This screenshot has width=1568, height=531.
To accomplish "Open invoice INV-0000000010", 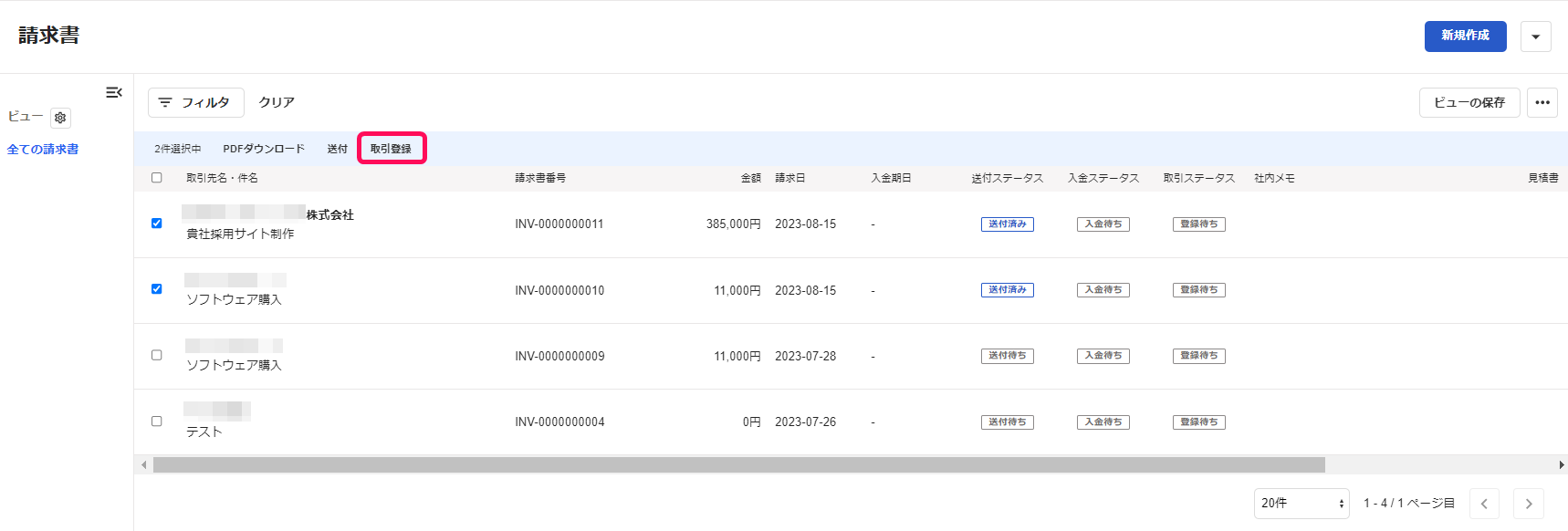I will coord(559,290).
